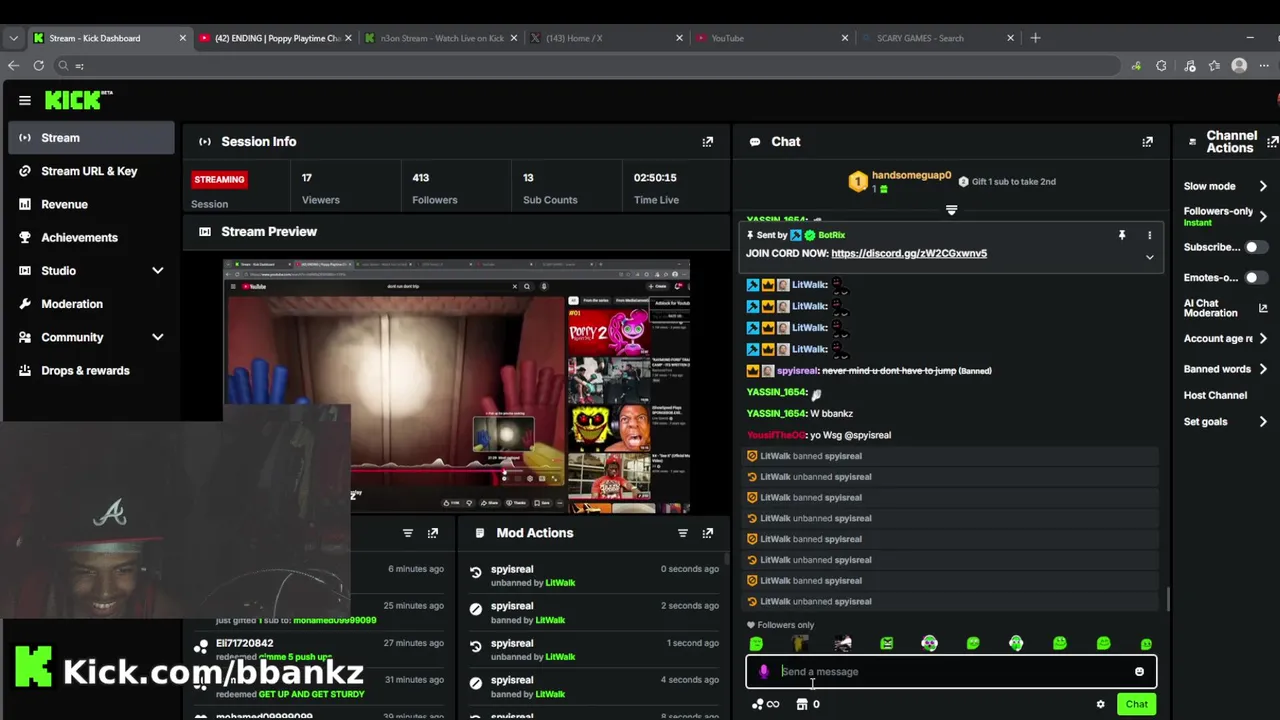Click Host Channel action
Viewport: 1280px width, 720px height.
coord(1215,396)
